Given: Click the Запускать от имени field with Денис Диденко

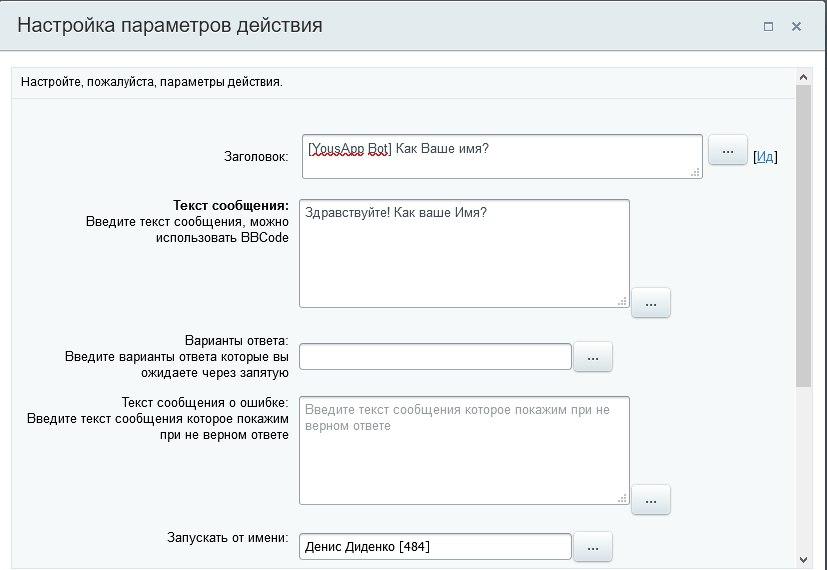Looking at the screenshot, I should (x=435, y=547).
